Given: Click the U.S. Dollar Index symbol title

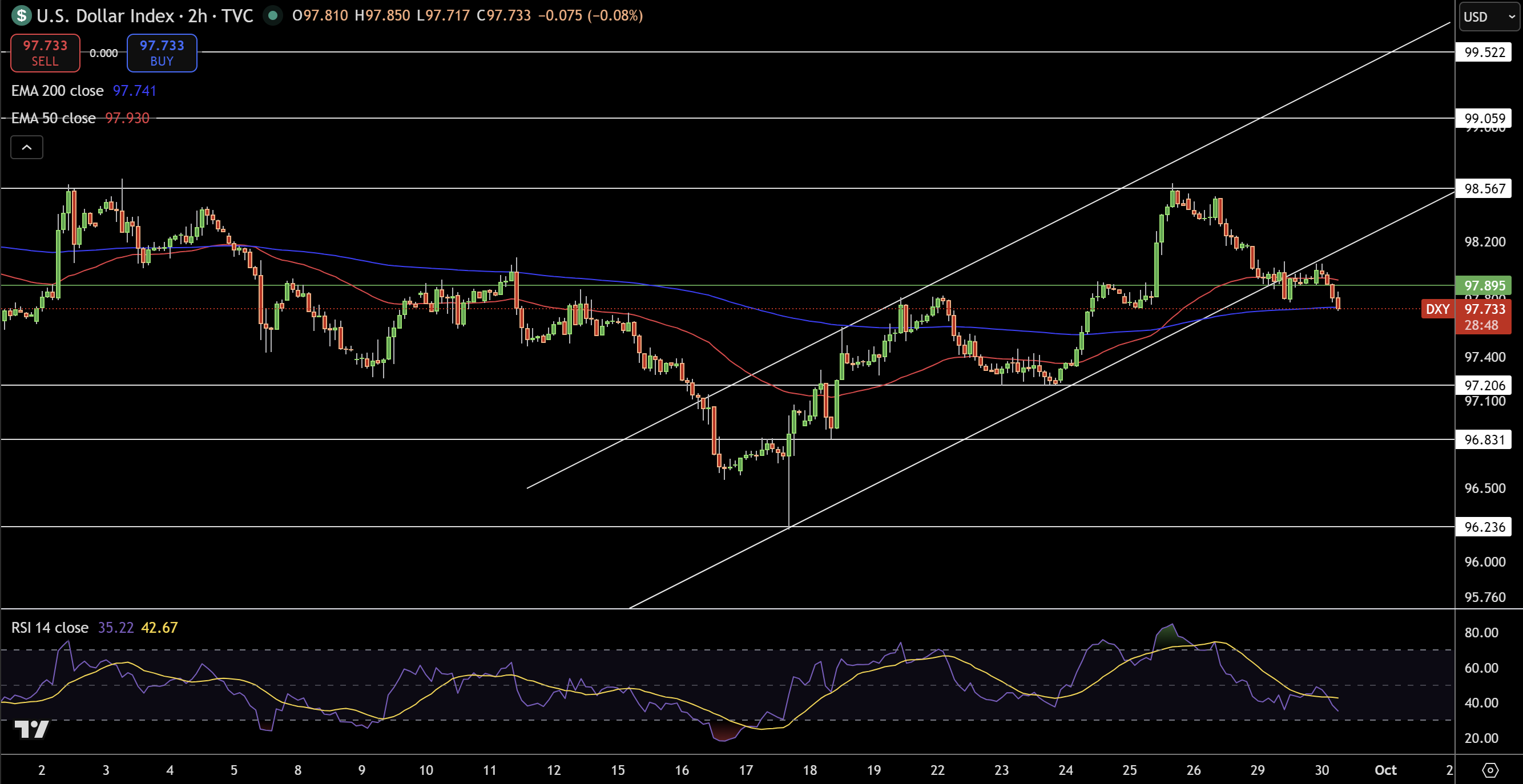Looking at the screenshot, I should click(105, 15).
